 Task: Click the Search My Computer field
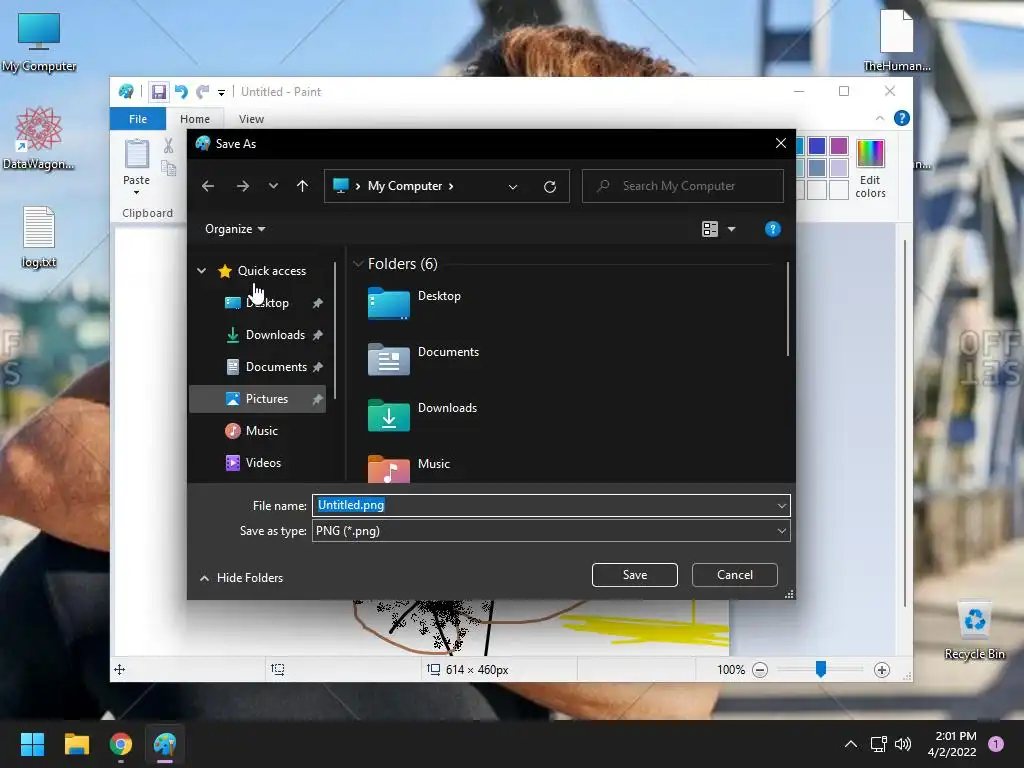point(682,186)
